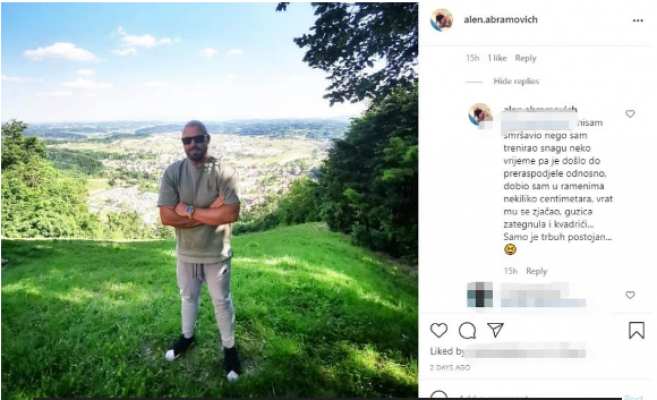Save post with bookmark icon

tap(636, 330)
